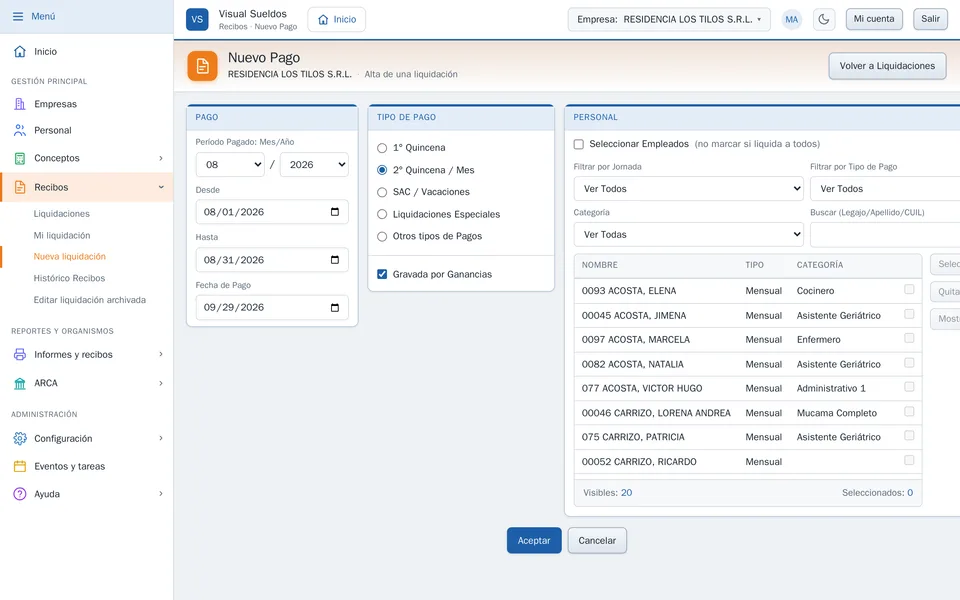Uncheck Gravada por Ganancias checkbox

click(x=382, y=274)
